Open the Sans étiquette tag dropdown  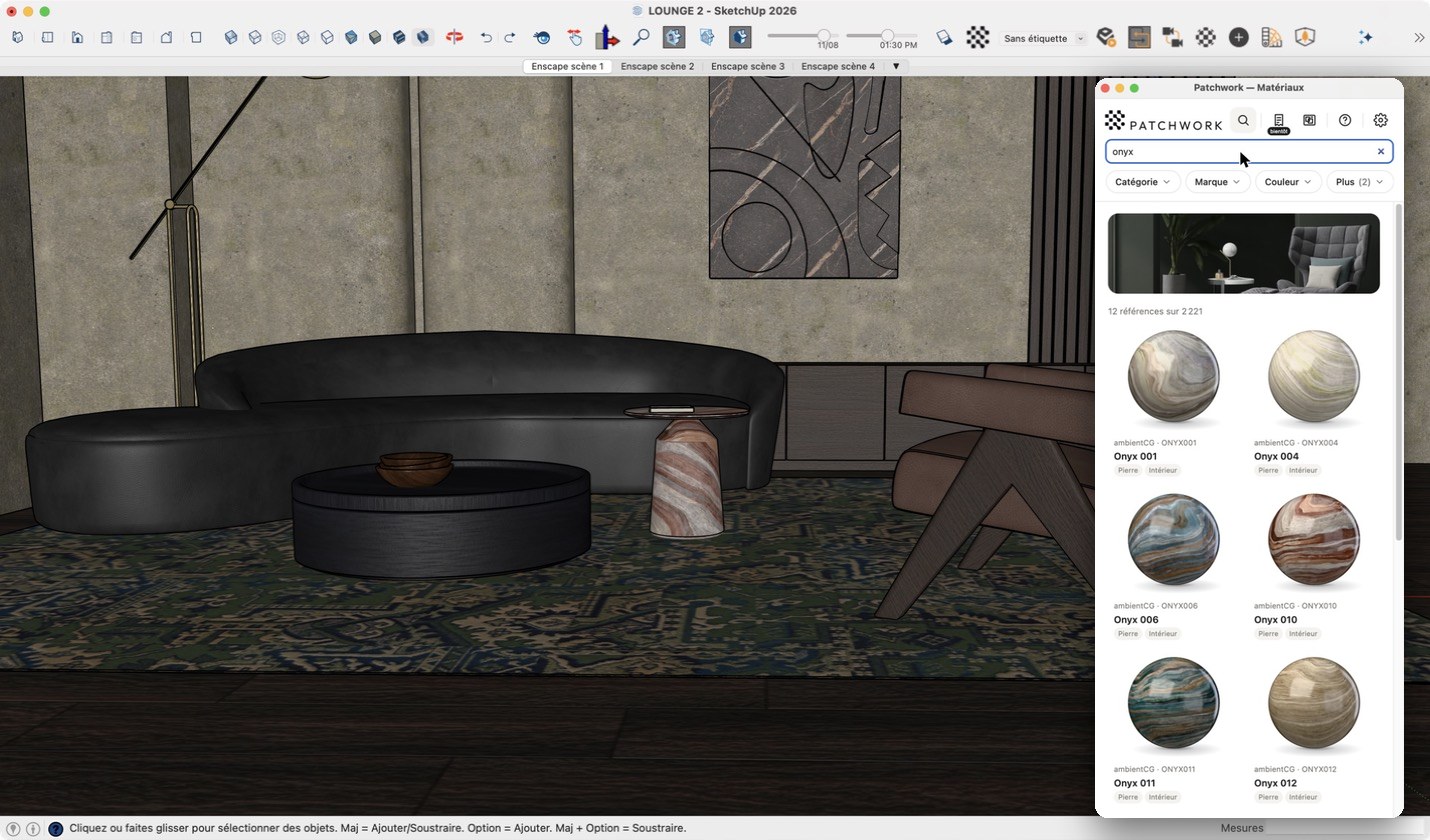(x=1044, y=38)
